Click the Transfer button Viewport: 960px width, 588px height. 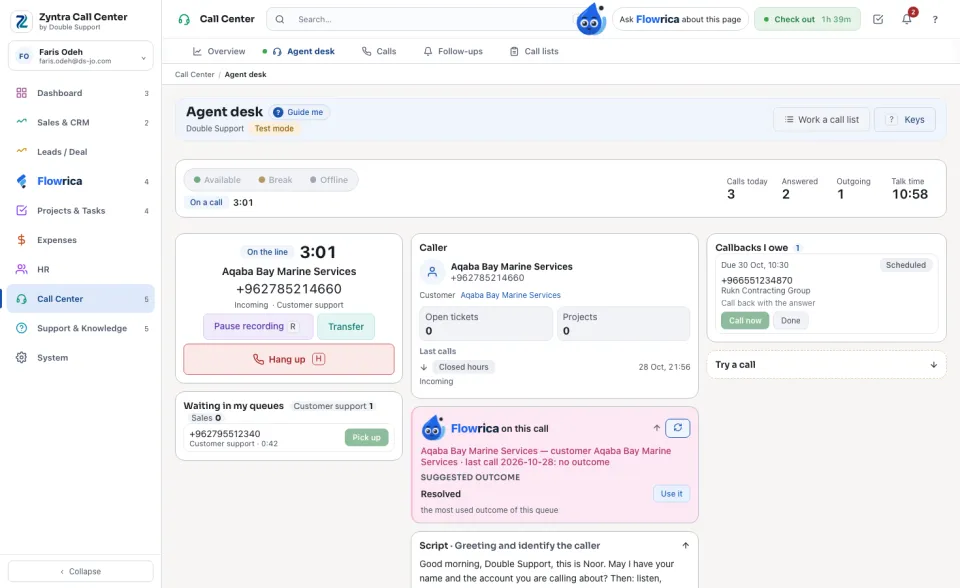coord(346,326)
